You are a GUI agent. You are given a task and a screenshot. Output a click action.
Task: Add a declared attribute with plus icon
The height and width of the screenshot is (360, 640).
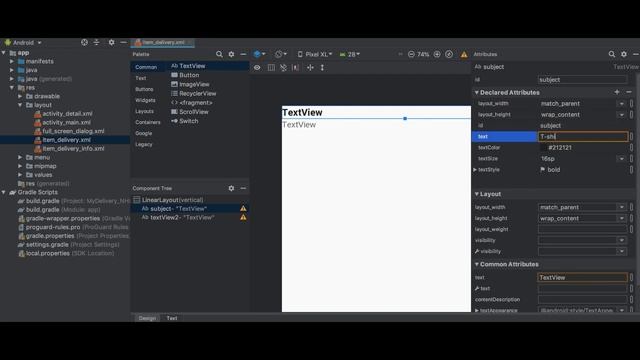tap(617, 92)
